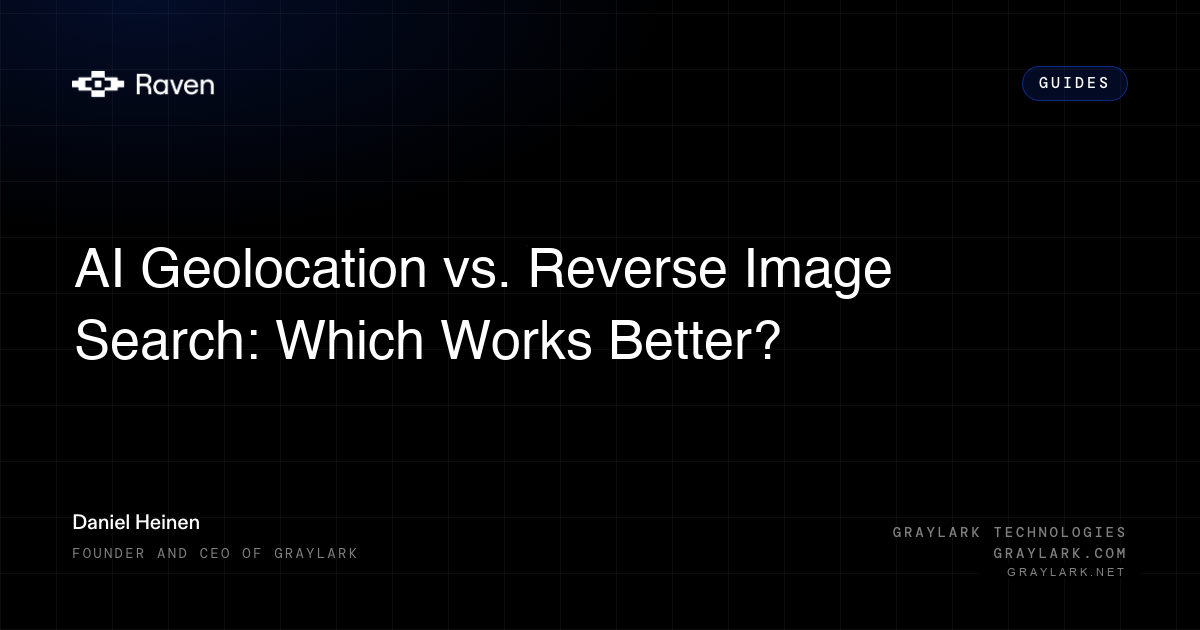Viewport: 1200px width, 630px height.
Task: Click "FOUNDER AND CEO OF GRAYLARK" subtitle
Action: click(x=215, y=553)
